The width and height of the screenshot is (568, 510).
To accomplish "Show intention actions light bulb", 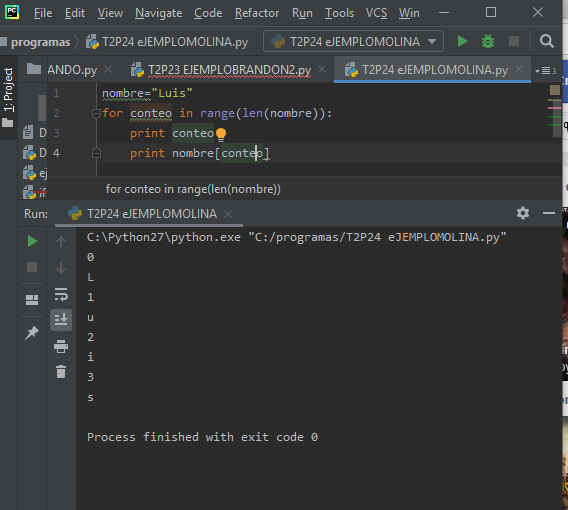I will click(221, 135).
